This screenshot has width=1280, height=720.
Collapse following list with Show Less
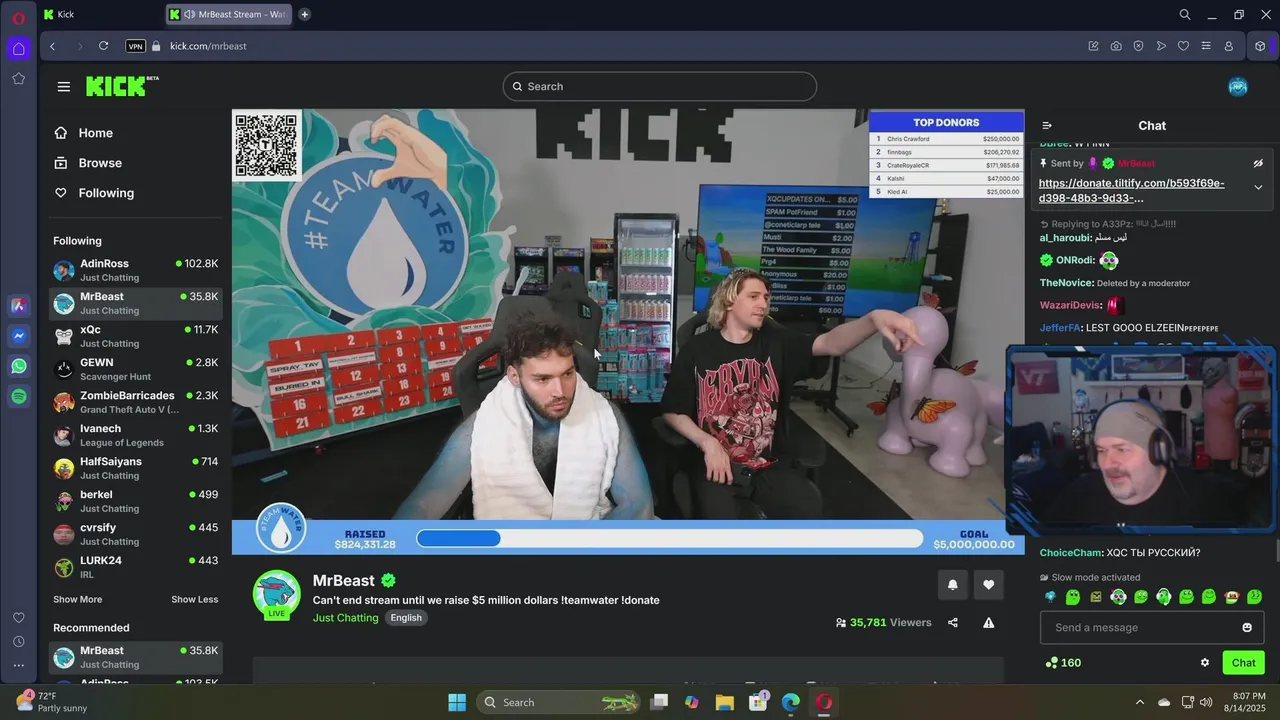194,599
